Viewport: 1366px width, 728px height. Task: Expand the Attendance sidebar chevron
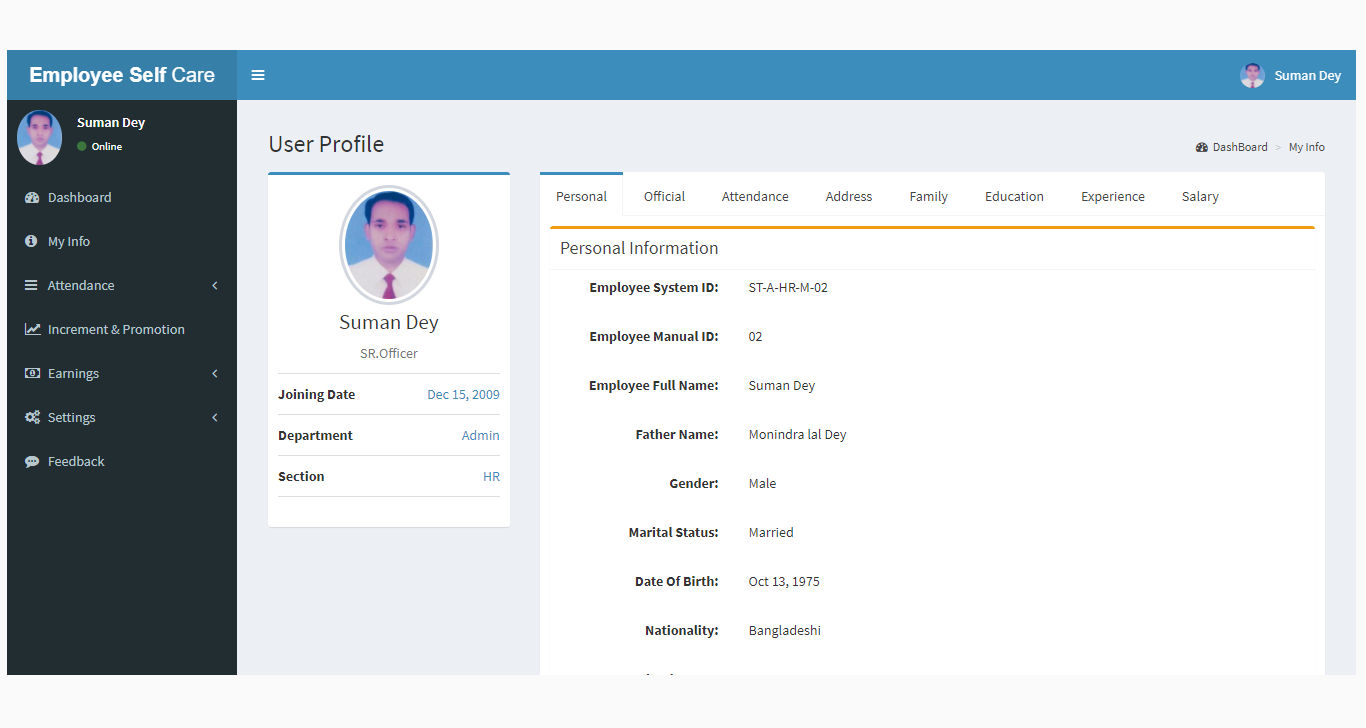pyautogui.click(x=215, y=286)
